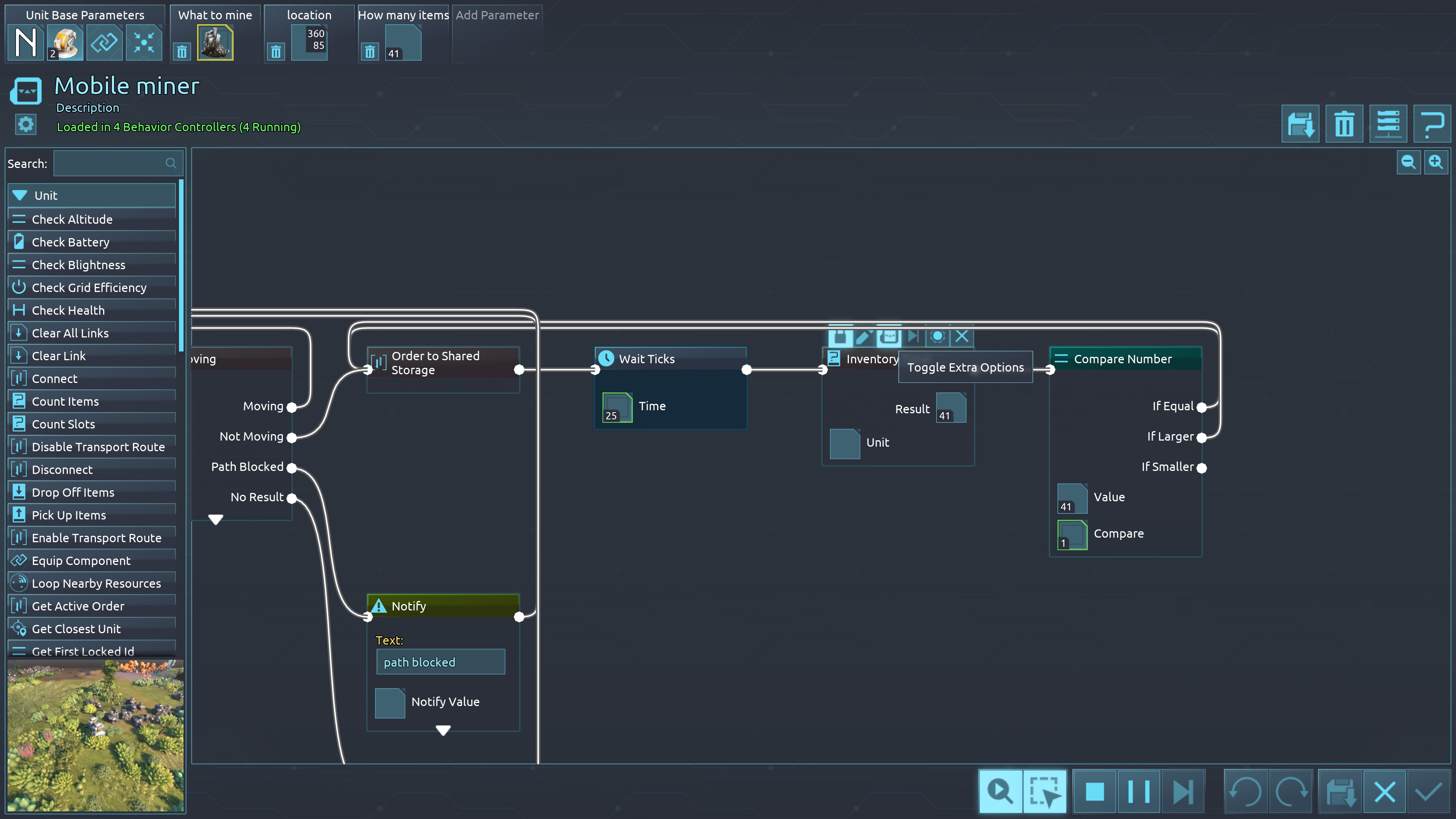The width and height of the screenshot is (1456, 819).
Task: Expand extra options under Notify node
Action: tap(443, 730)
